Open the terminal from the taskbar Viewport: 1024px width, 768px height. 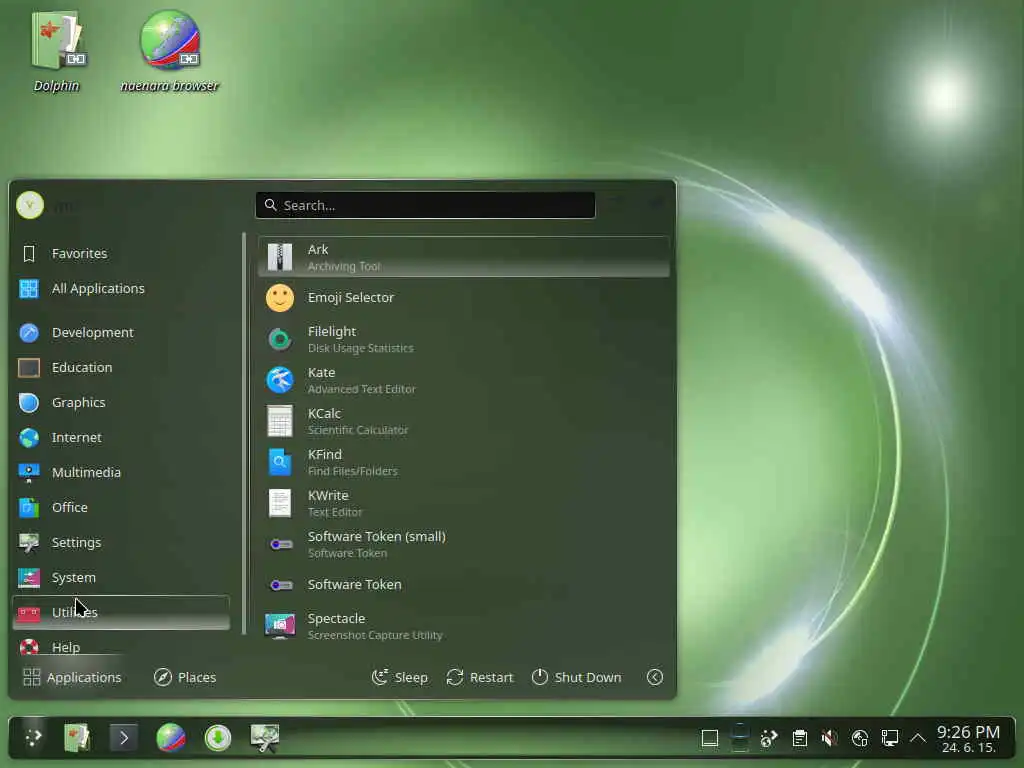[x=123, y=738]
